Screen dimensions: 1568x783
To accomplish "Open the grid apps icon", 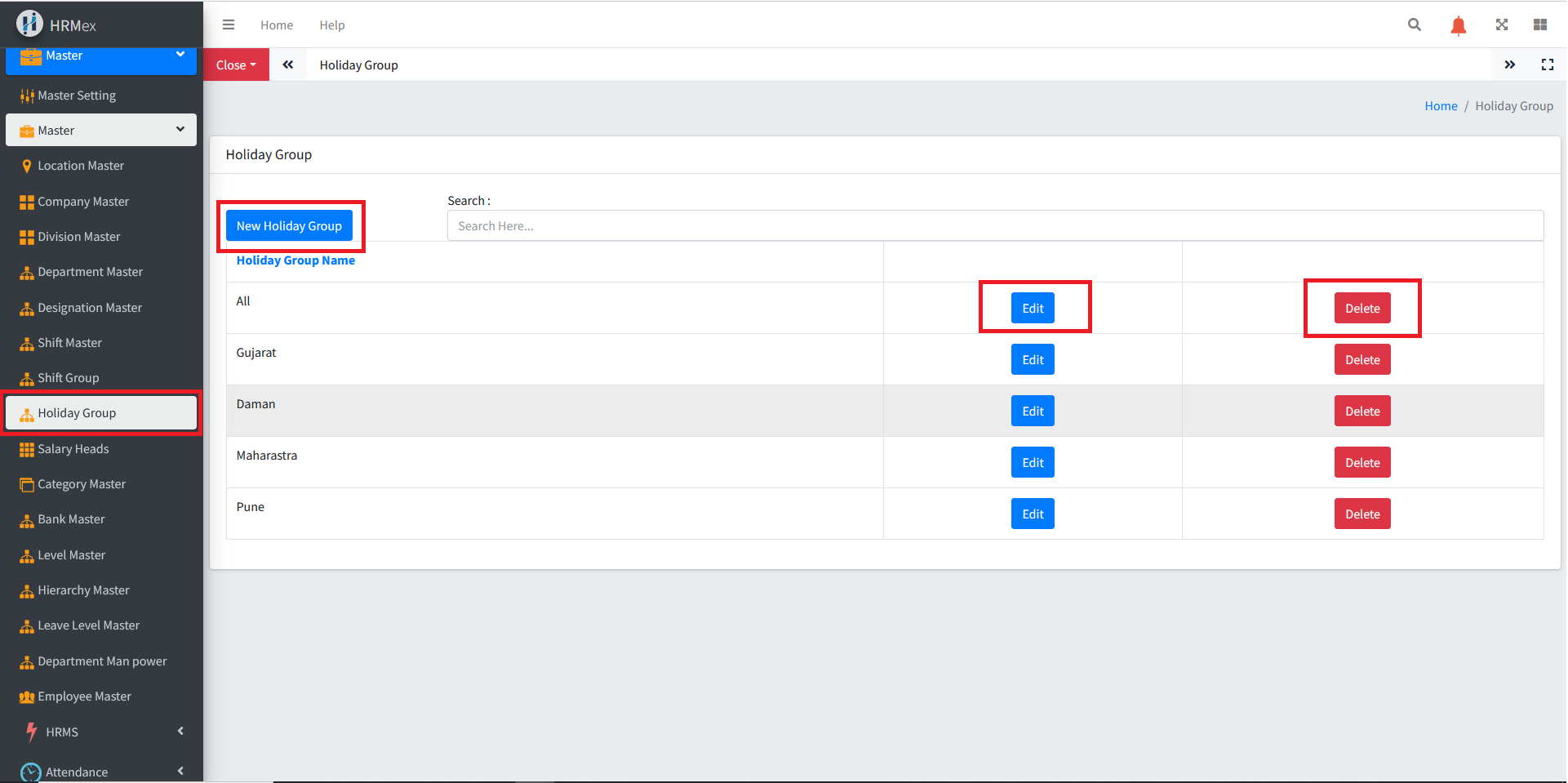I will [1540, 24].
